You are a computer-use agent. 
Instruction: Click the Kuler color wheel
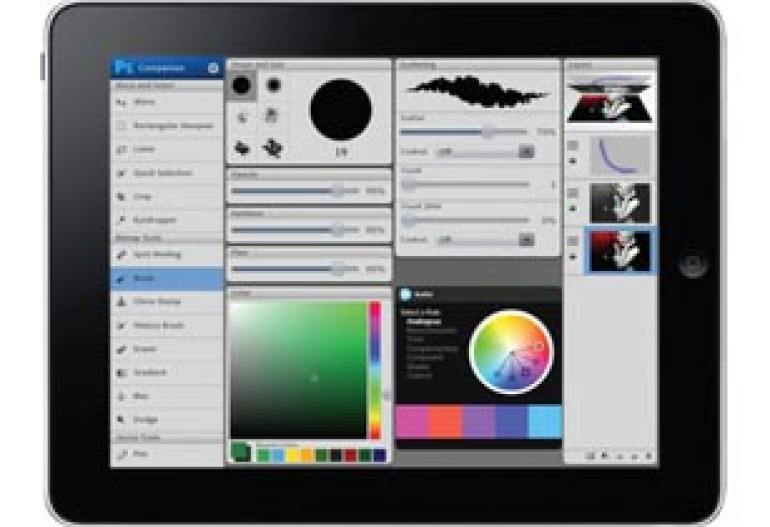(x=511, y=352)
